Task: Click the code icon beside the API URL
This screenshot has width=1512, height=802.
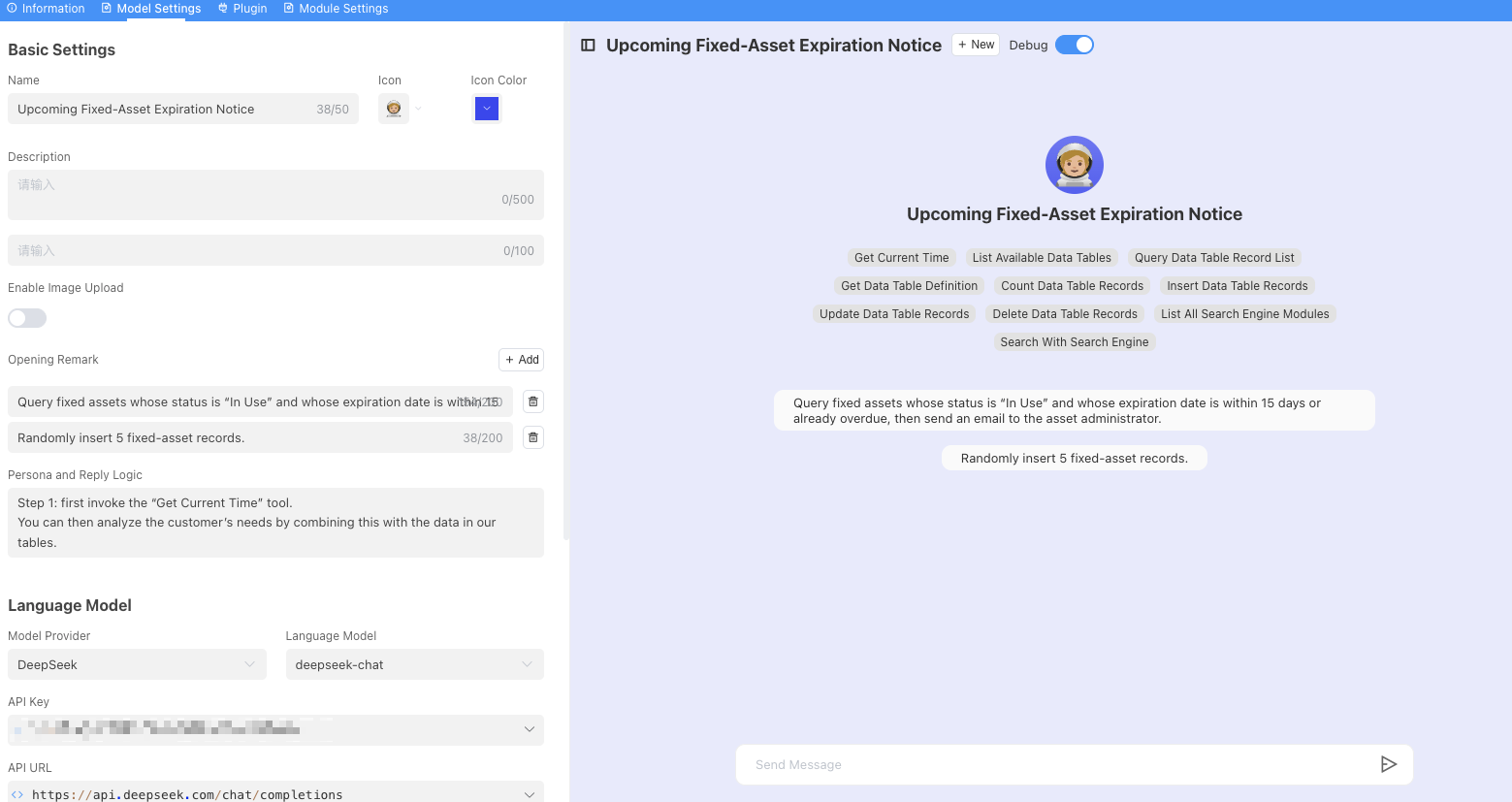Action: coord(16,793)
